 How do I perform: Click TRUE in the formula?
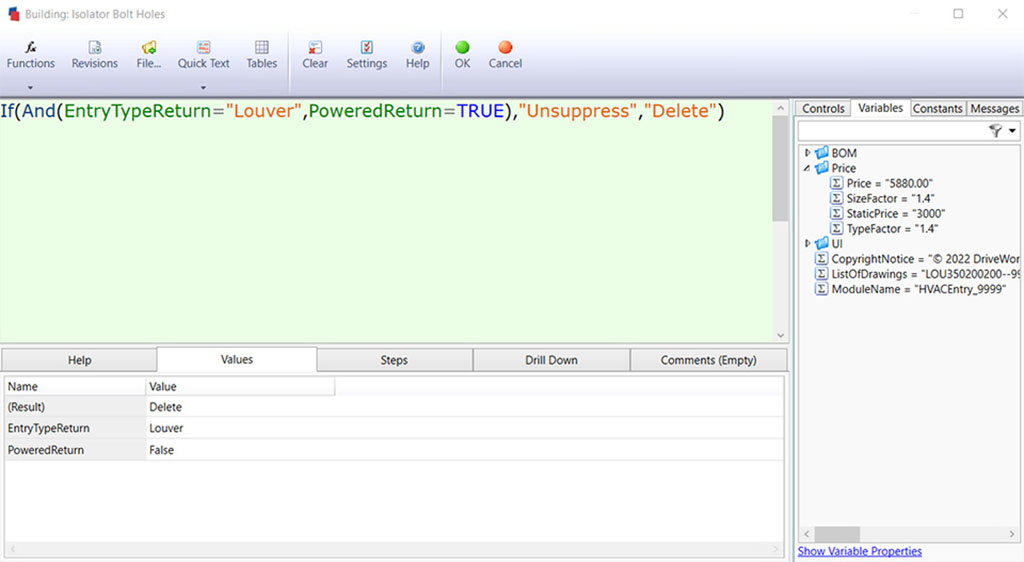480,111
